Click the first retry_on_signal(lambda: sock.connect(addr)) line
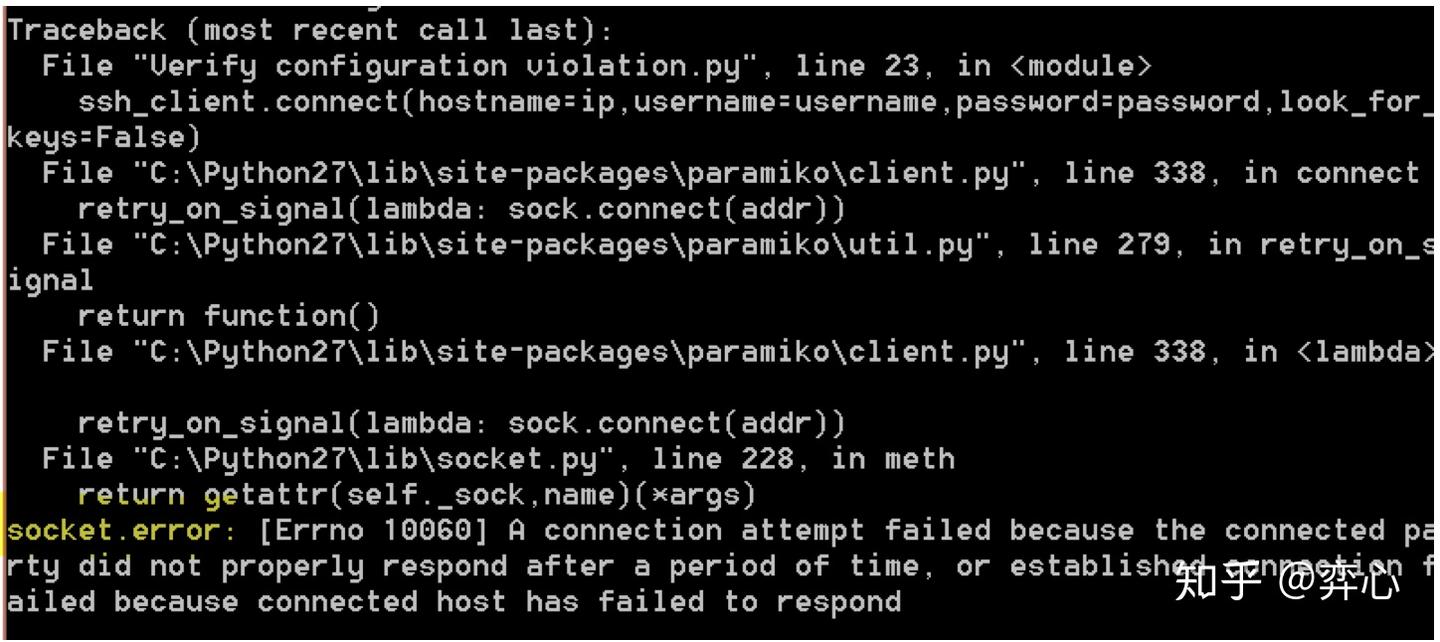This screenshot has height=642, width=1440. click(x=461, y=210)
